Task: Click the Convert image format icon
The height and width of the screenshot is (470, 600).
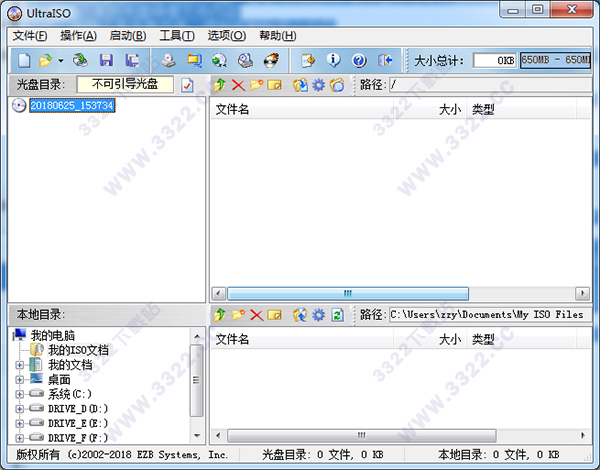Action: click(194, 60)
